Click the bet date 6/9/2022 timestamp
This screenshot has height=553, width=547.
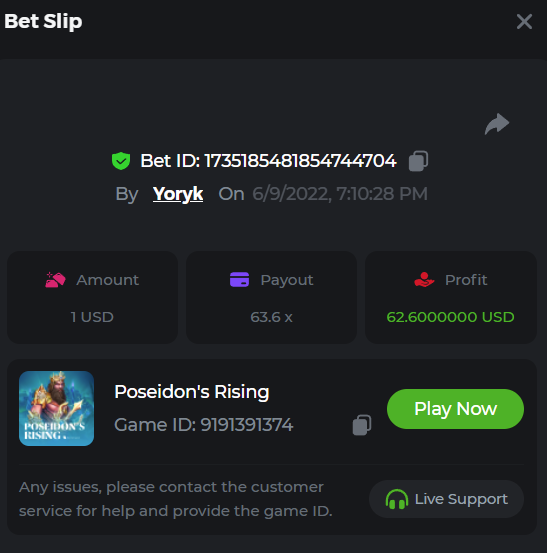340,194
